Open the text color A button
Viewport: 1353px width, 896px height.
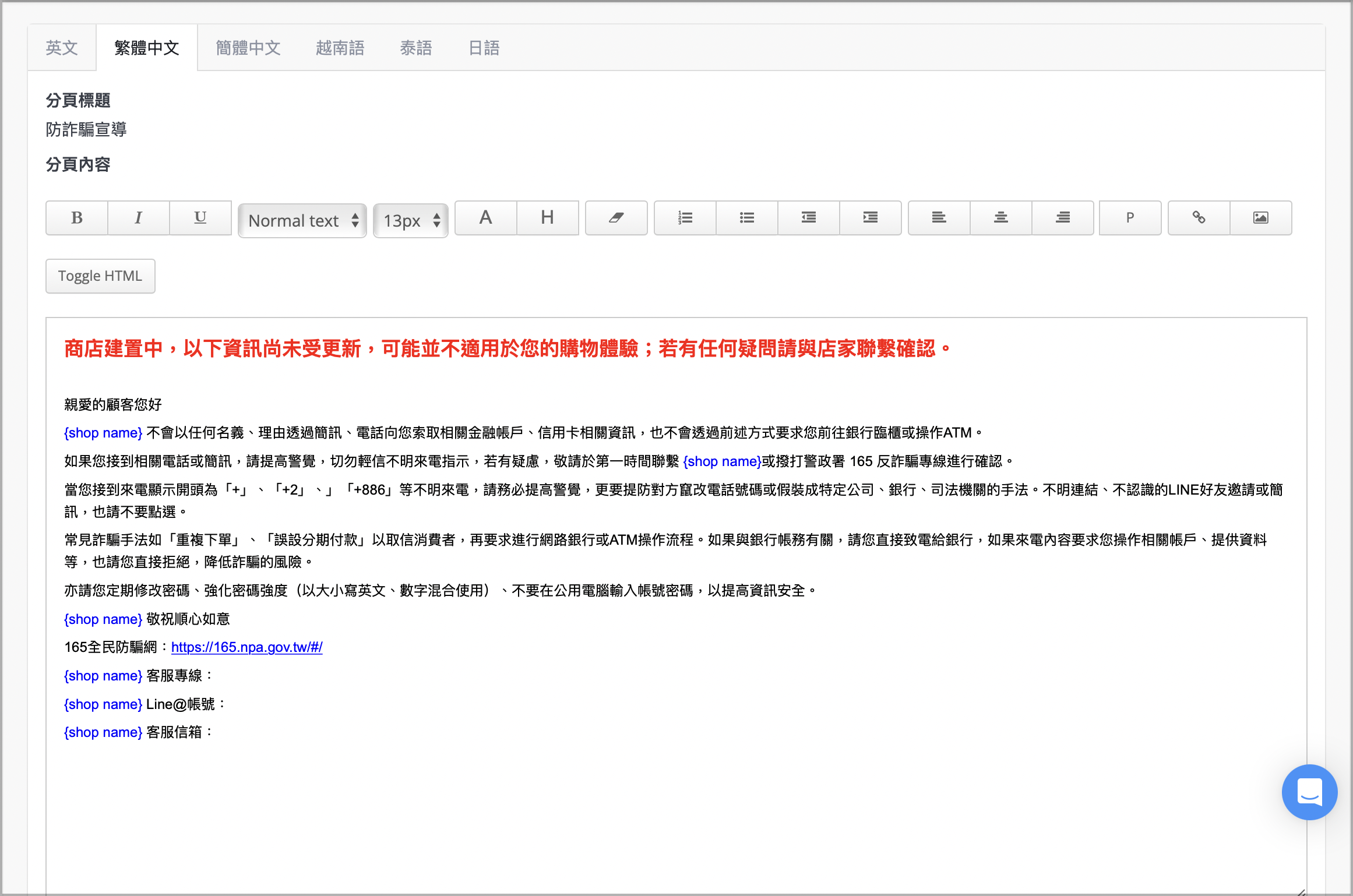click(x=486, y=218)
